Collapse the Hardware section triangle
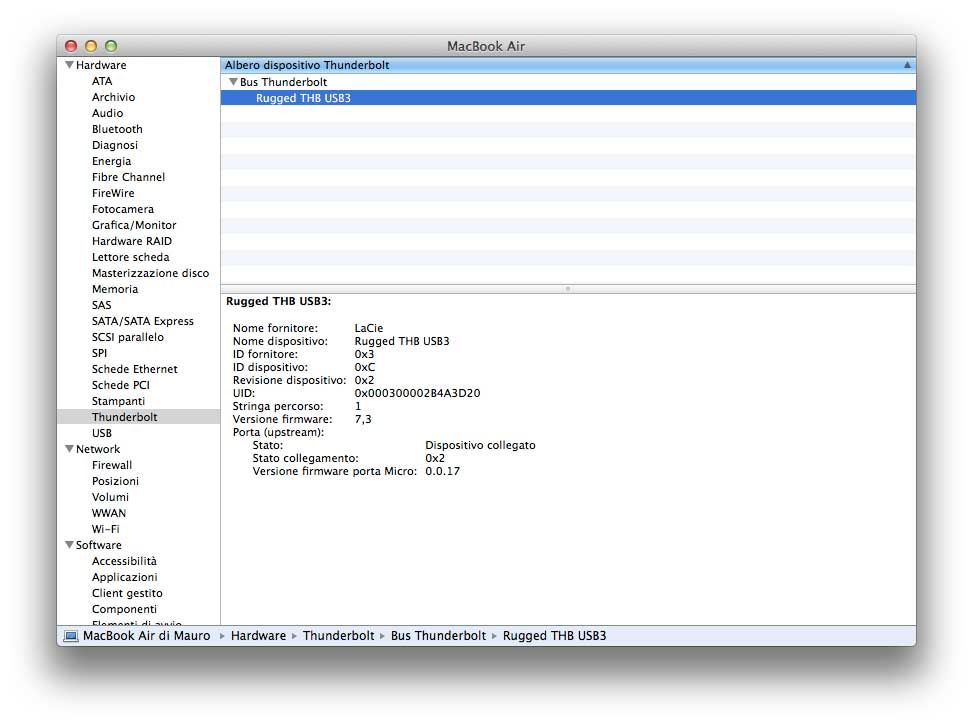This screenshot has height=725, width=973. click(69, 65)
